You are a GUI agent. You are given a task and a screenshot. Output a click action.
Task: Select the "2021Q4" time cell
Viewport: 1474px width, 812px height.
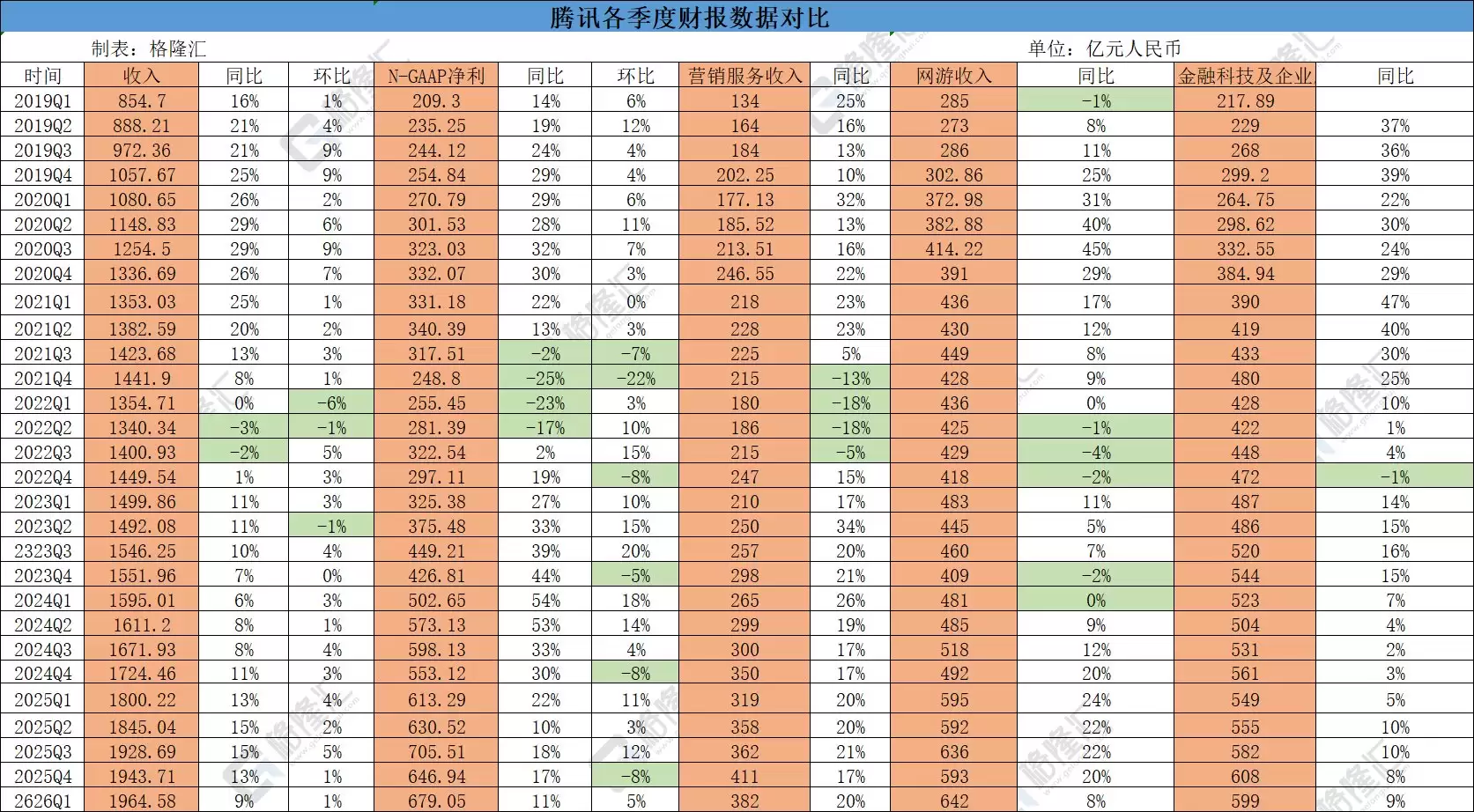[x=43, y=379]
